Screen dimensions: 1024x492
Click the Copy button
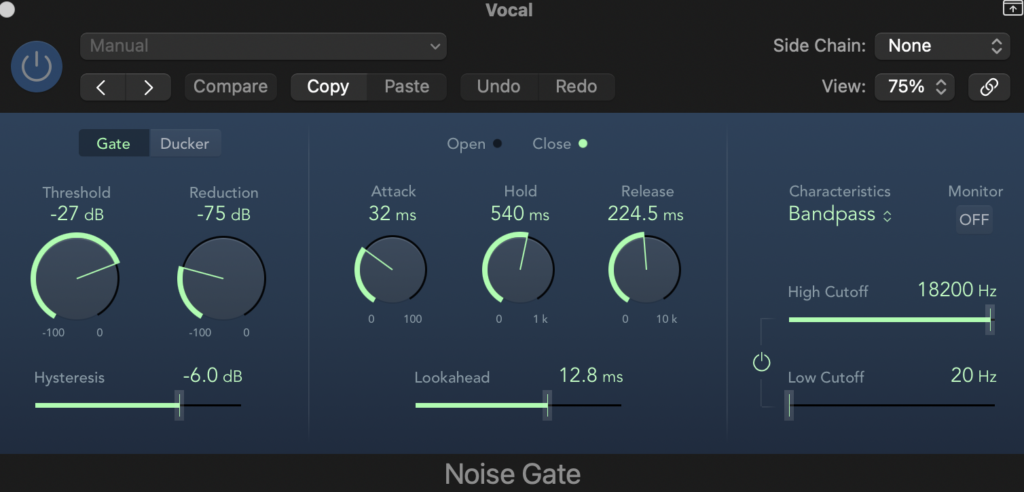pos(328,87)
